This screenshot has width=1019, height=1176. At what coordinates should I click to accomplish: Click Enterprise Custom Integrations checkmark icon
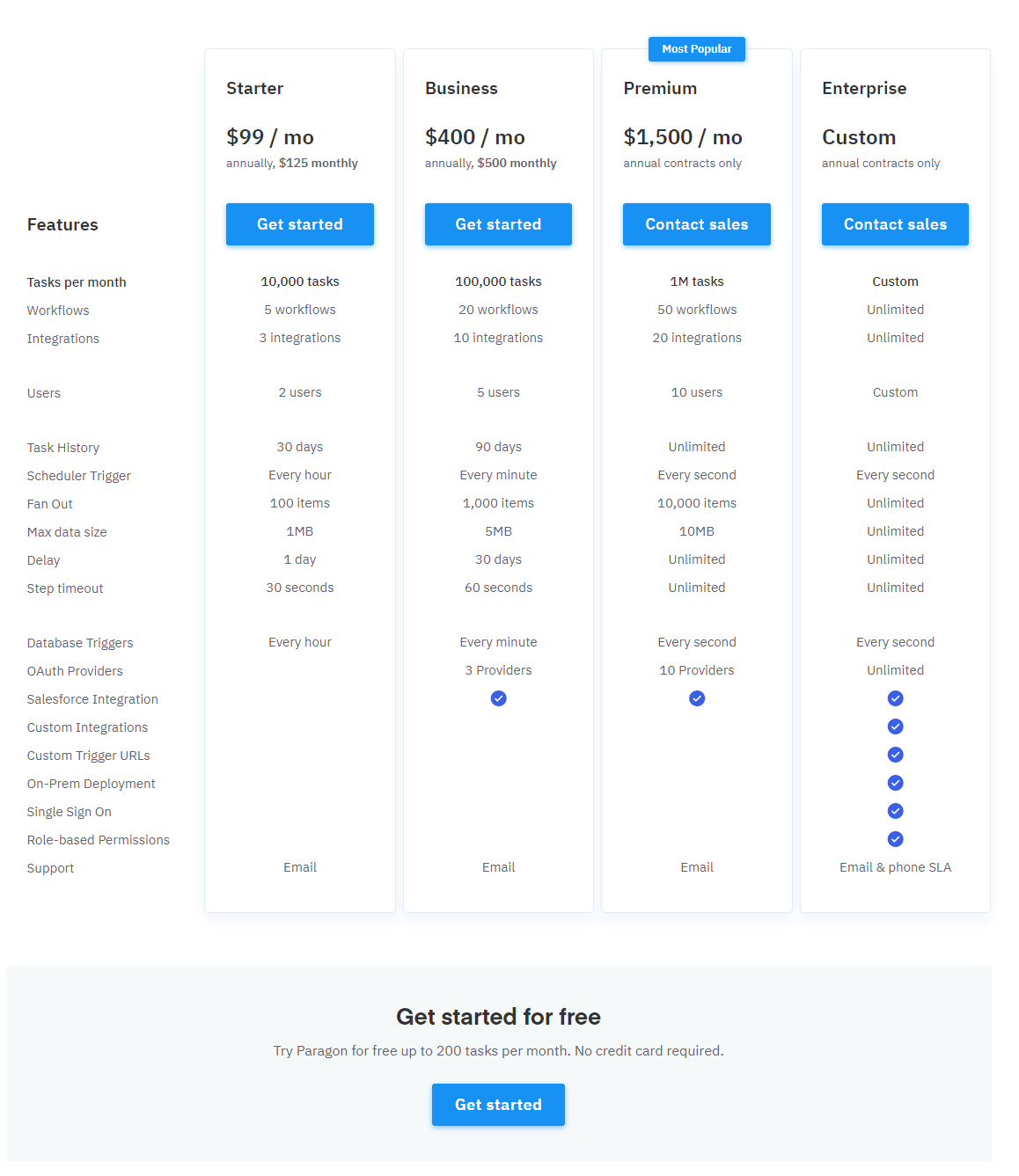tap(895, 727)
